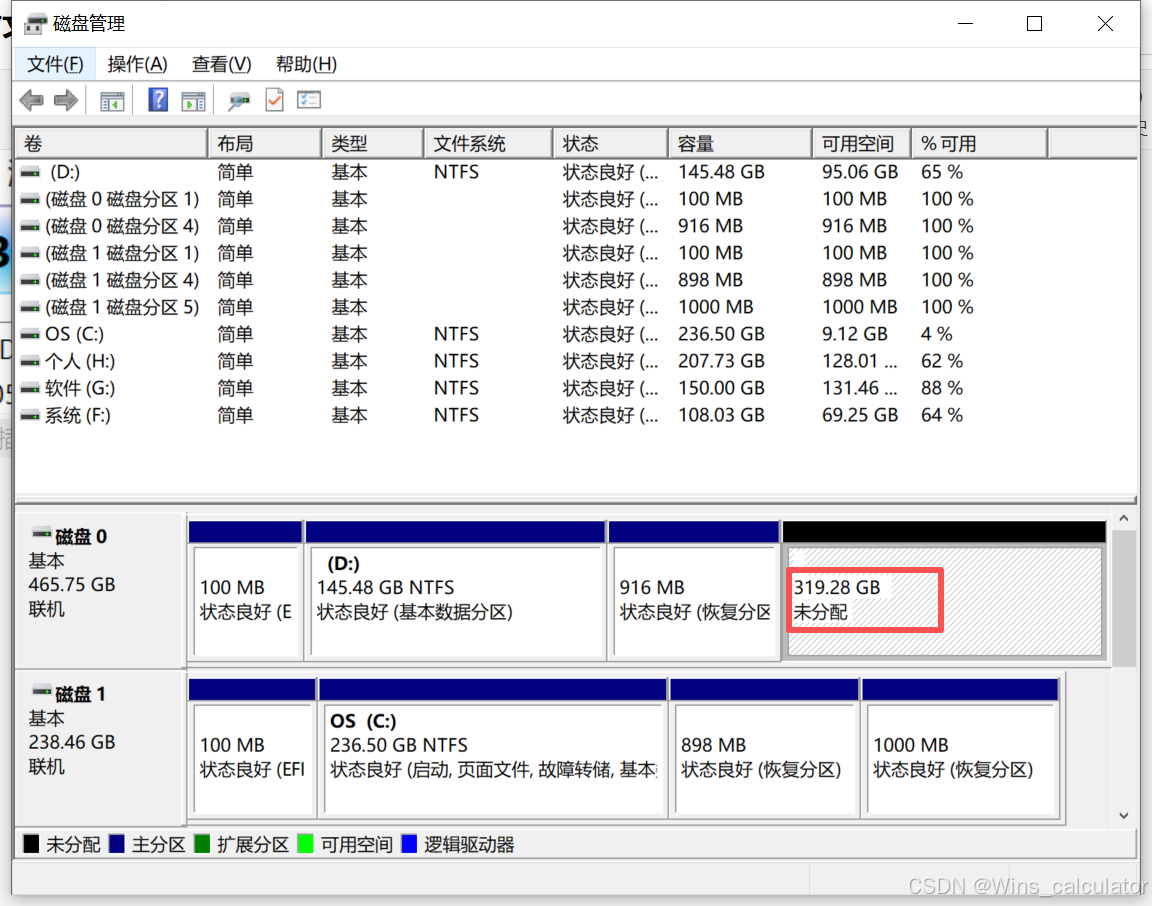1152x906 pixels.
Task: Click the drive icon beside (D:) row
Action: click(30, 172)
